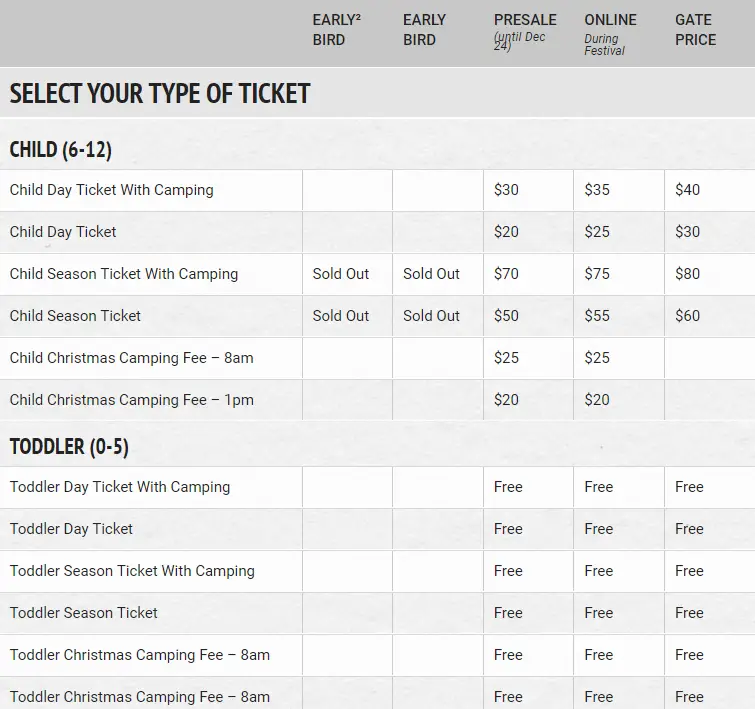Click Sold Out under Early Bird for Child Season Ticket
The height and width of the screenshot is (709, 755).
point(431,315)
